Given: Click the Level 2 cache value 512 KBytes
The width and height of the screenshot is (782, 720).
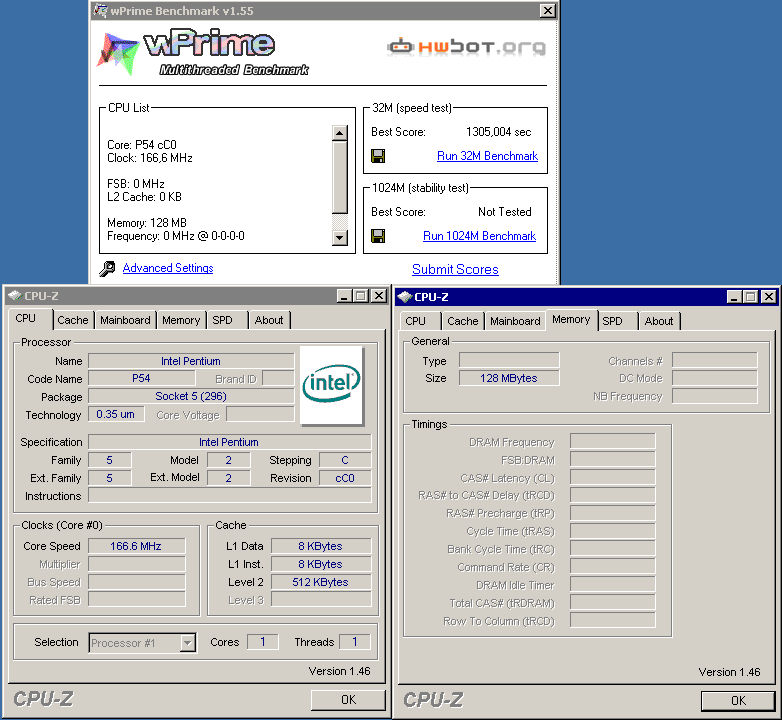Looking at the screenshot, I should tap(321, 582).
